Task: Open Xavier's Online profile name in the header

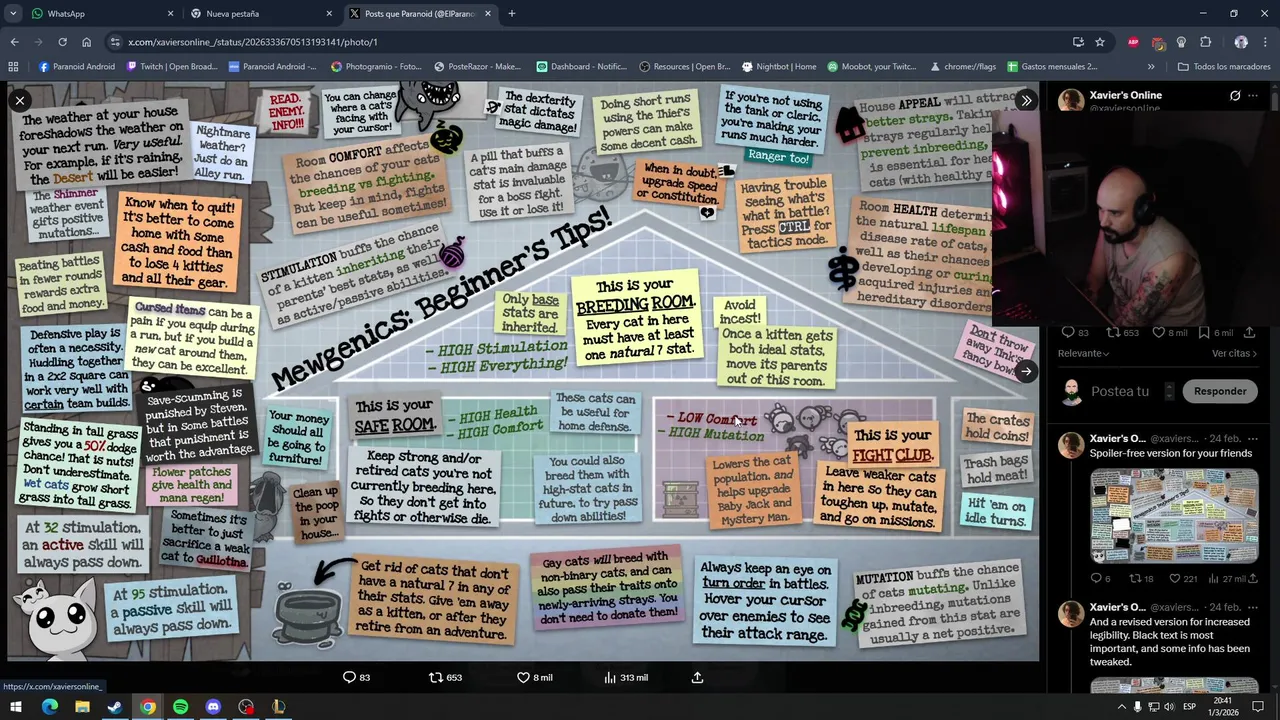Action: tap(1125, 95)
